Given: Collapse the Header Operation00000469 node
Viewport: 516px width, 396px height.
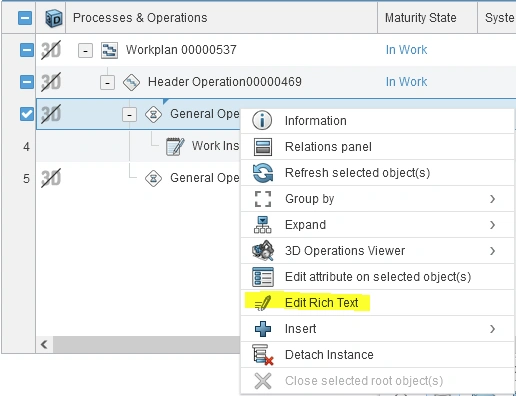Looking at the screenshot, I should [x=107, y=83].
